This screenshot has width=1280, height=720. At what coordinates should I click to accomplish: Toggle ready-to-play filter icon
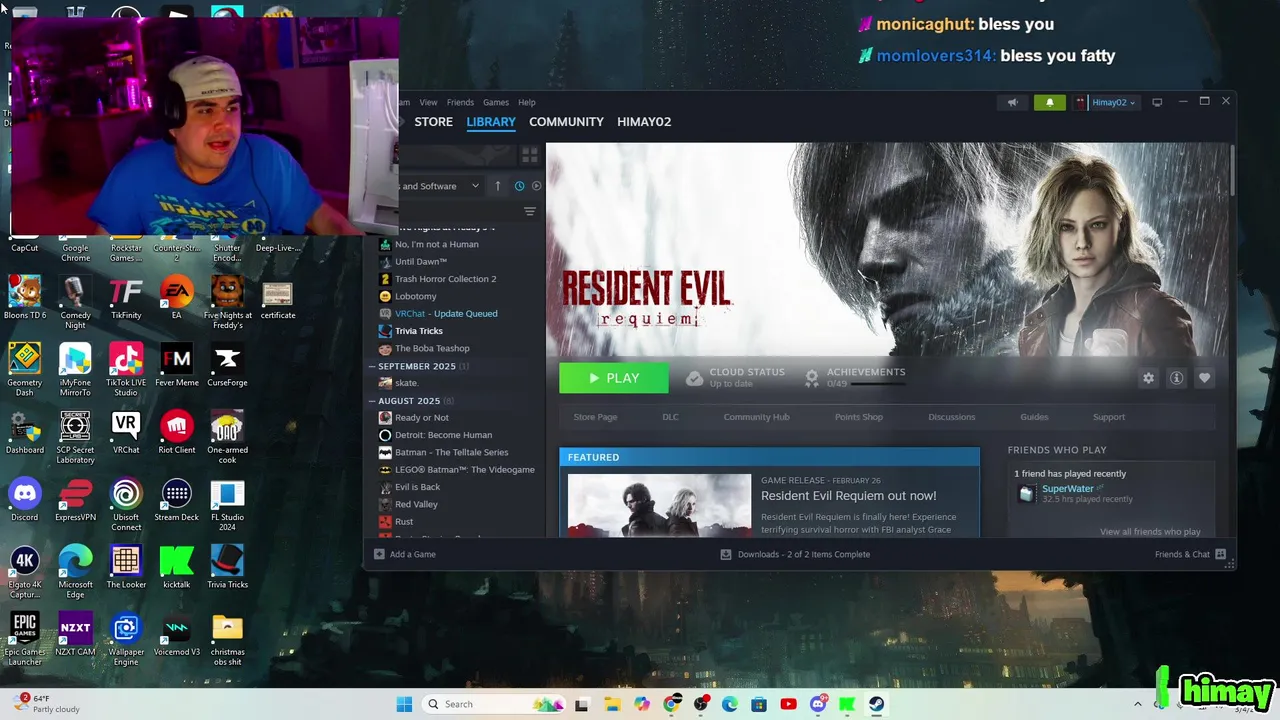(x=536, y=186)
